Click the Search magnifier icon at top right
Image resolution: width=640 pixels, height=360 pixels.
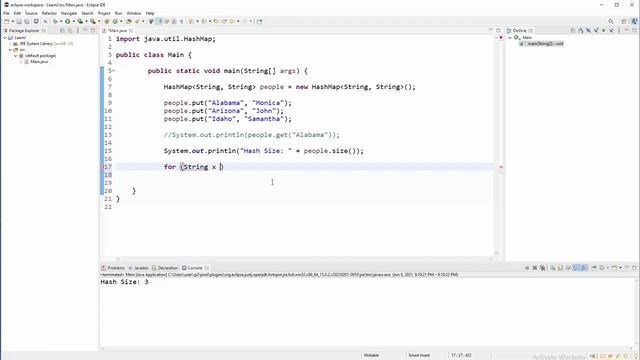(611, 21)
